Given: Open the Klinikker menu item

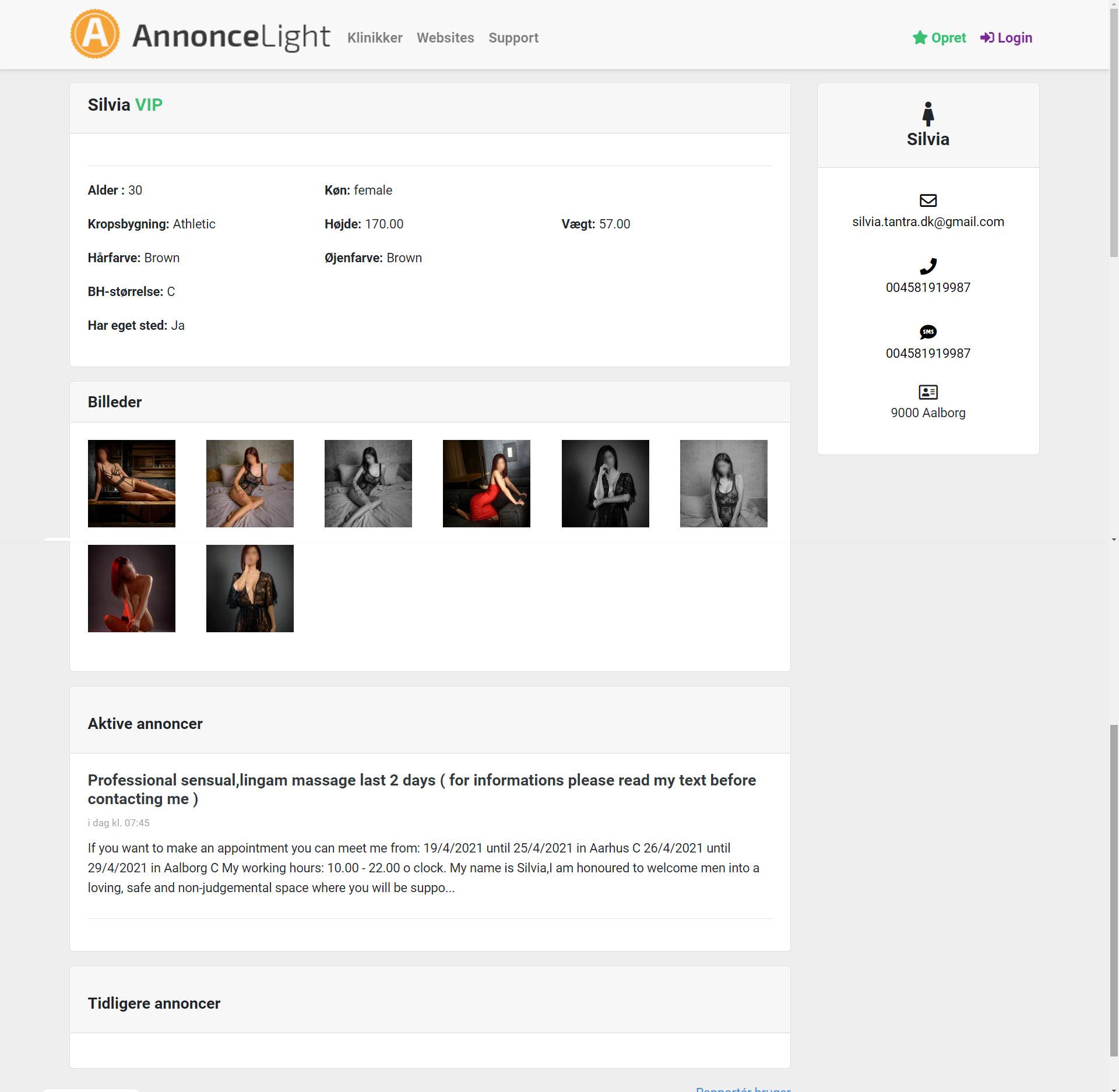Looking at the screenshot, I should click(375, 38).
